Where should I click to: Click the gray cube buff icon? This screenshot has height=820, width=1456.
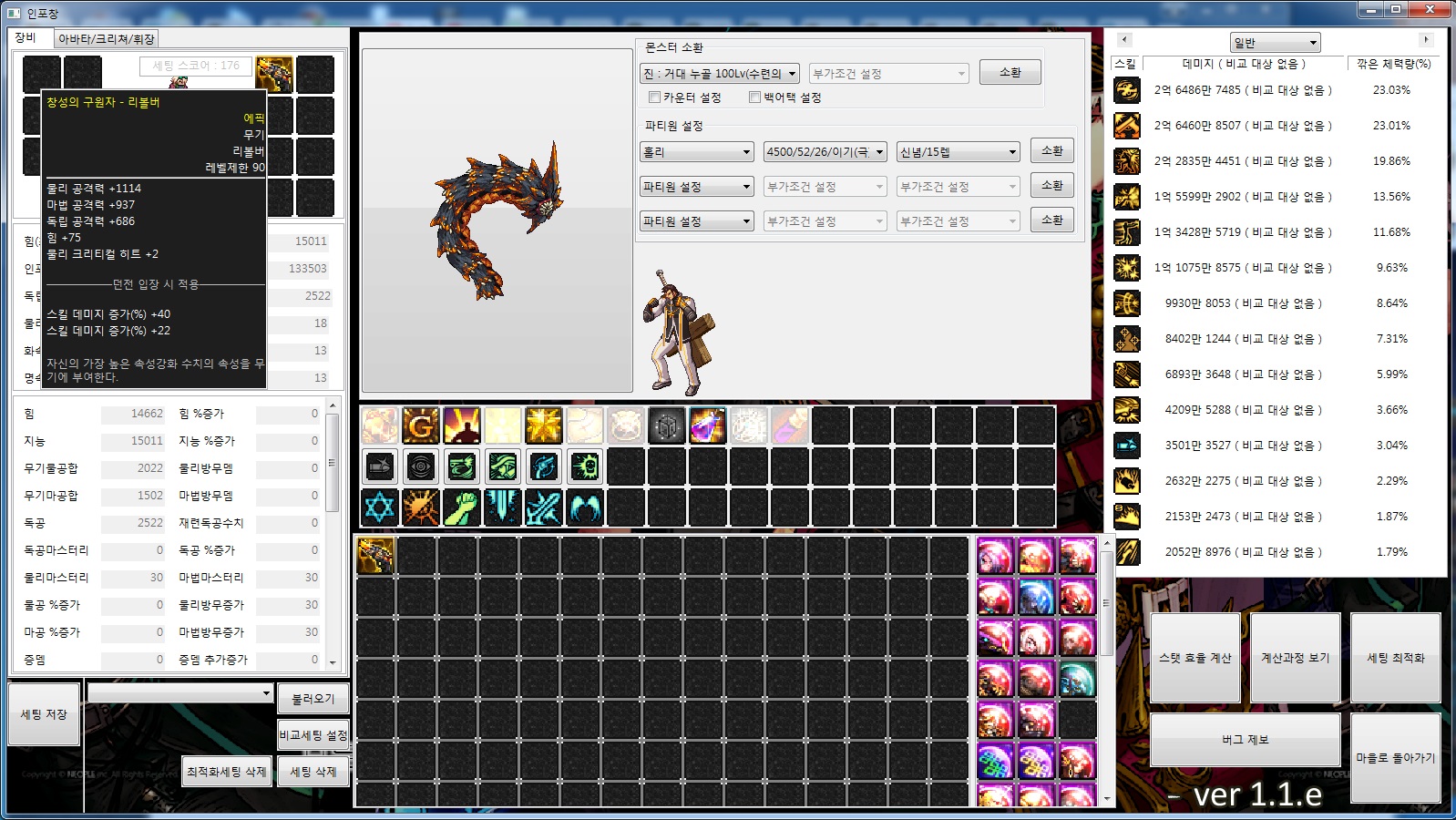(667, 425)
